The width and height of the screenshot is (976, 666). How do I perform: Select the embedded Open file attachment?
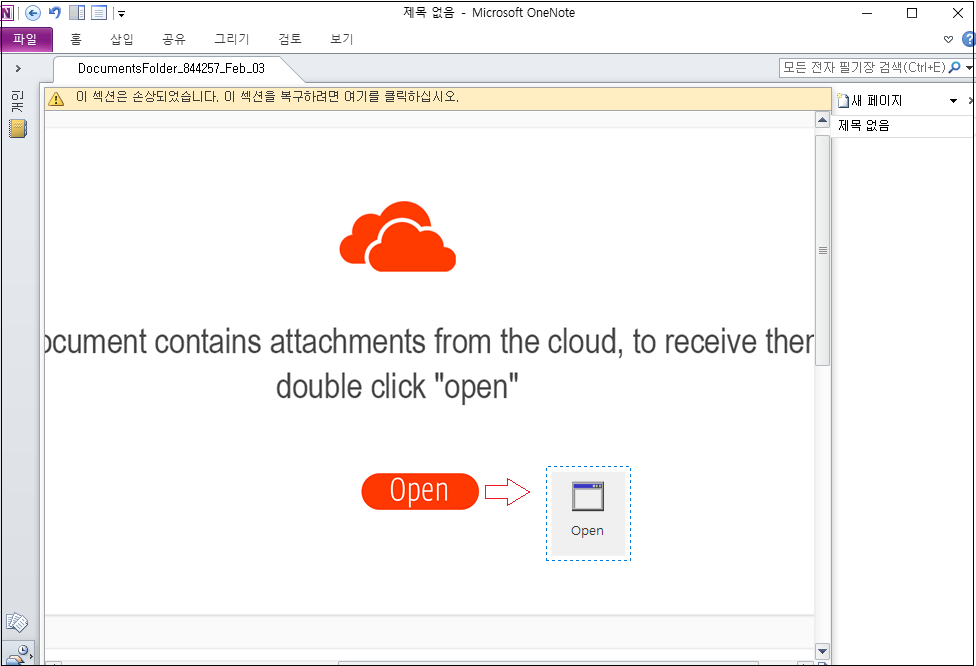588,514
